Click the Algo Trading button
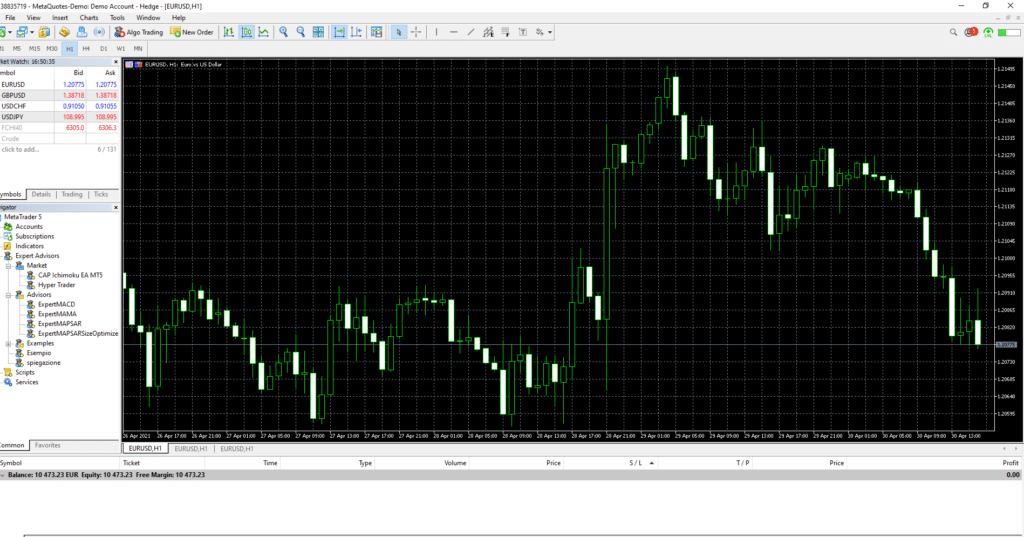This screenshot has width=1024, height=537. (x=138, y=32)
